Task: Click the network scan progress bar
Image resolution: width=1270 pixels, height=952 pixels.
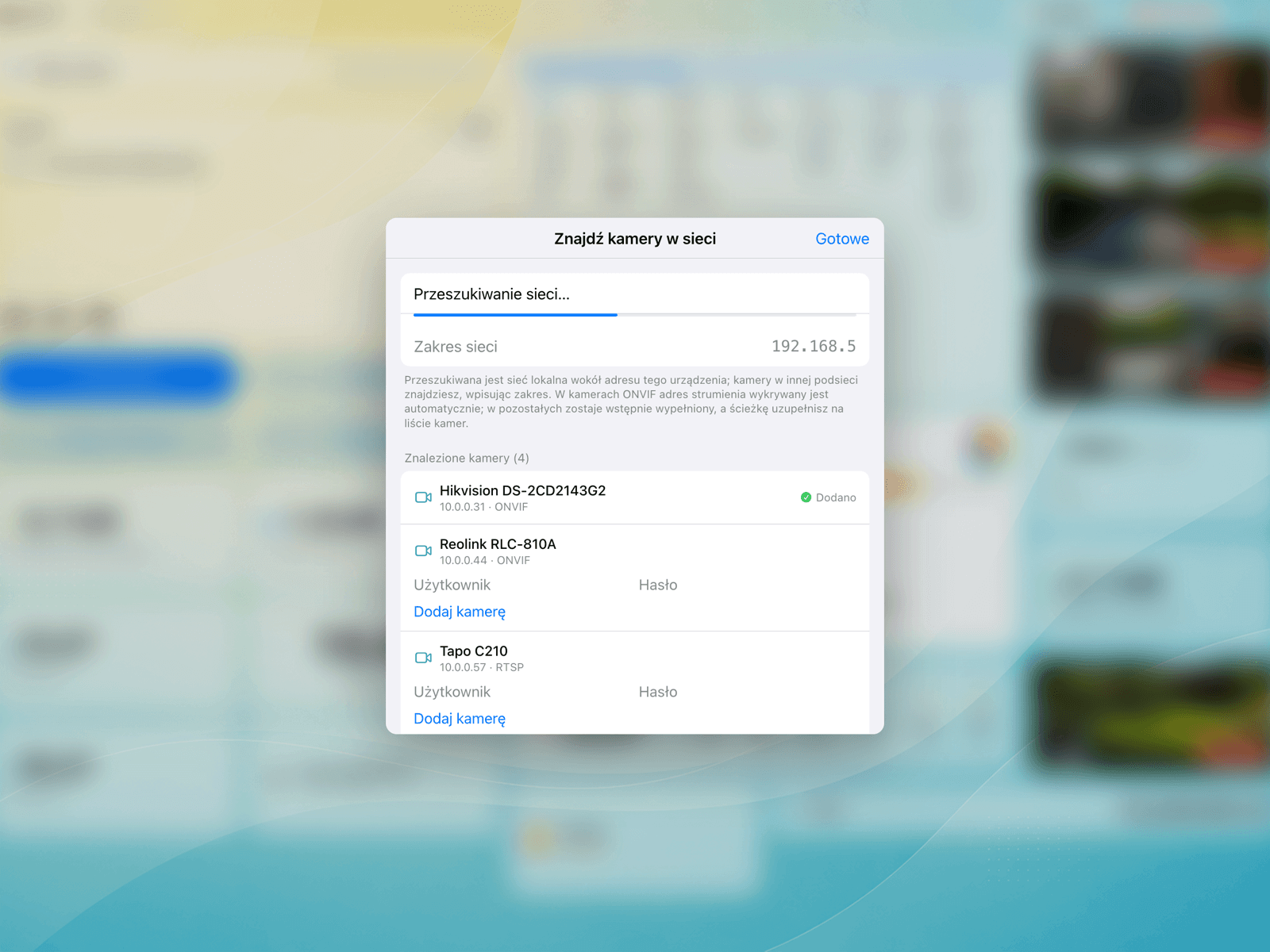Action: point(635,315)
